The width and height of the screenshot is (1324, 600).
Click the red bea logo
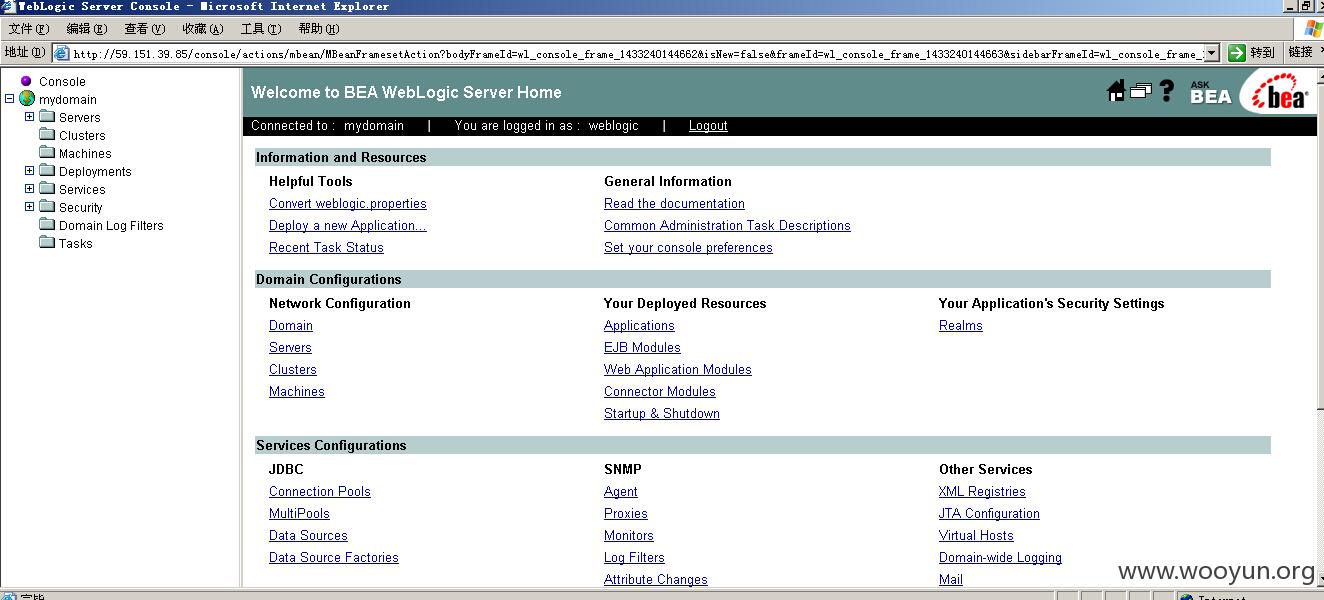1279,93
